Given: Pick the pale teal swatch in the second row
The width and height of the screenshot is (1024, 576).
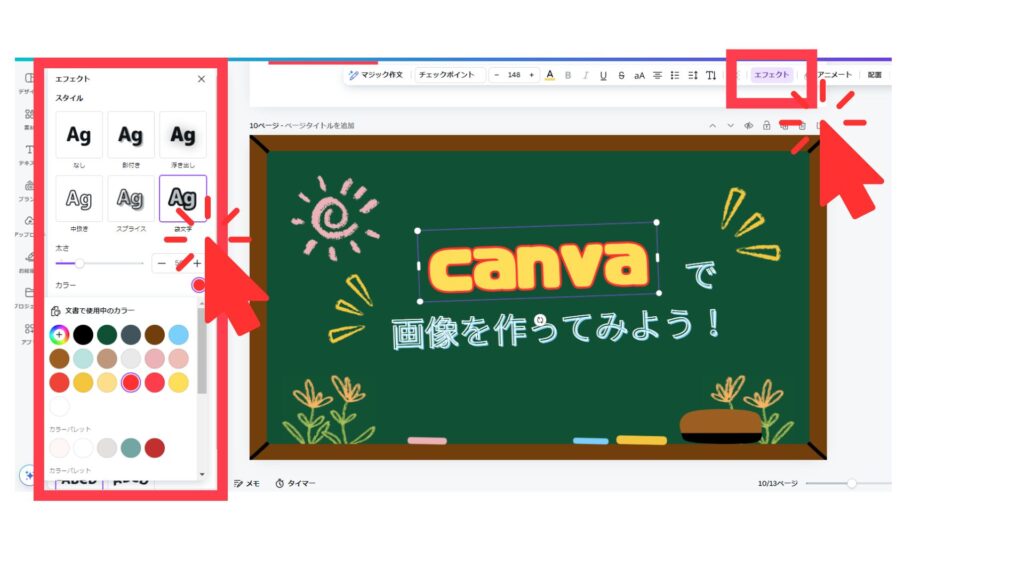Looking at the screenshot, I should 83,359.
